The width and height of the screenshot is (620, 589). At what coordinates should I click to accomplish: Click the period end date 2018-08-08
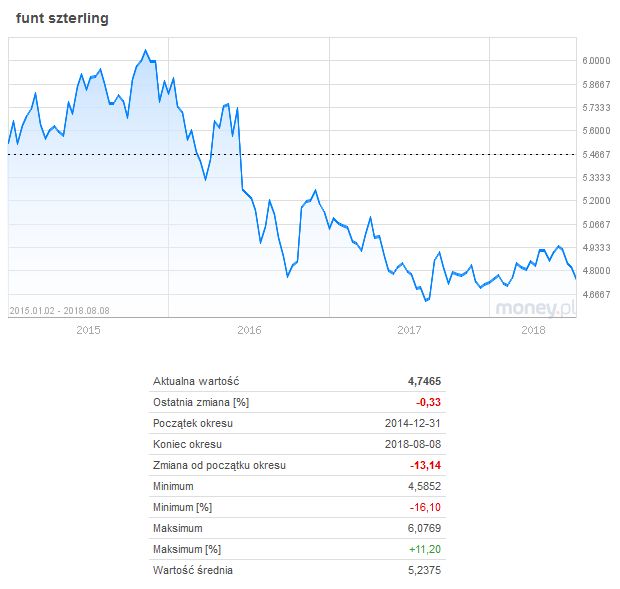pos(414,444)
